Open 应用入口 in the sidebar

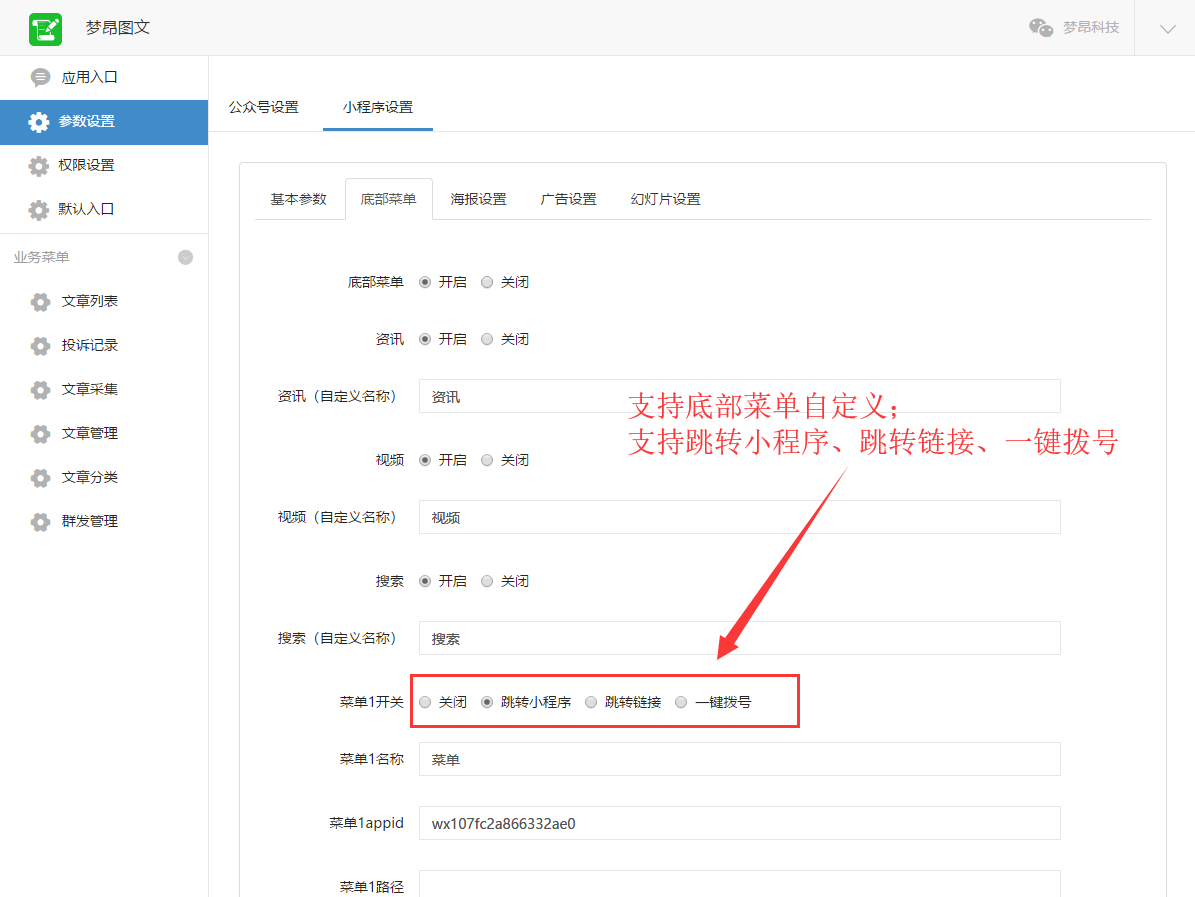tap(104, 77)
